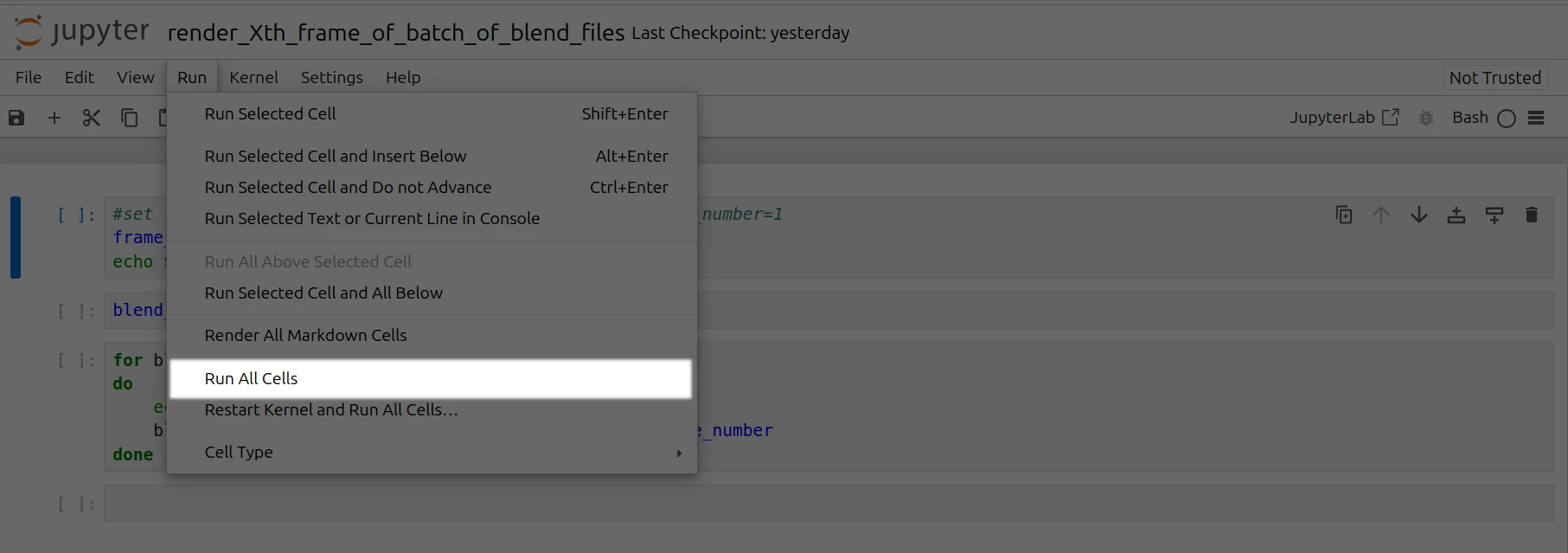Expand the Cell Type submenu
The height and width of the screenshot is (553, 1568).
pos(432,453)
